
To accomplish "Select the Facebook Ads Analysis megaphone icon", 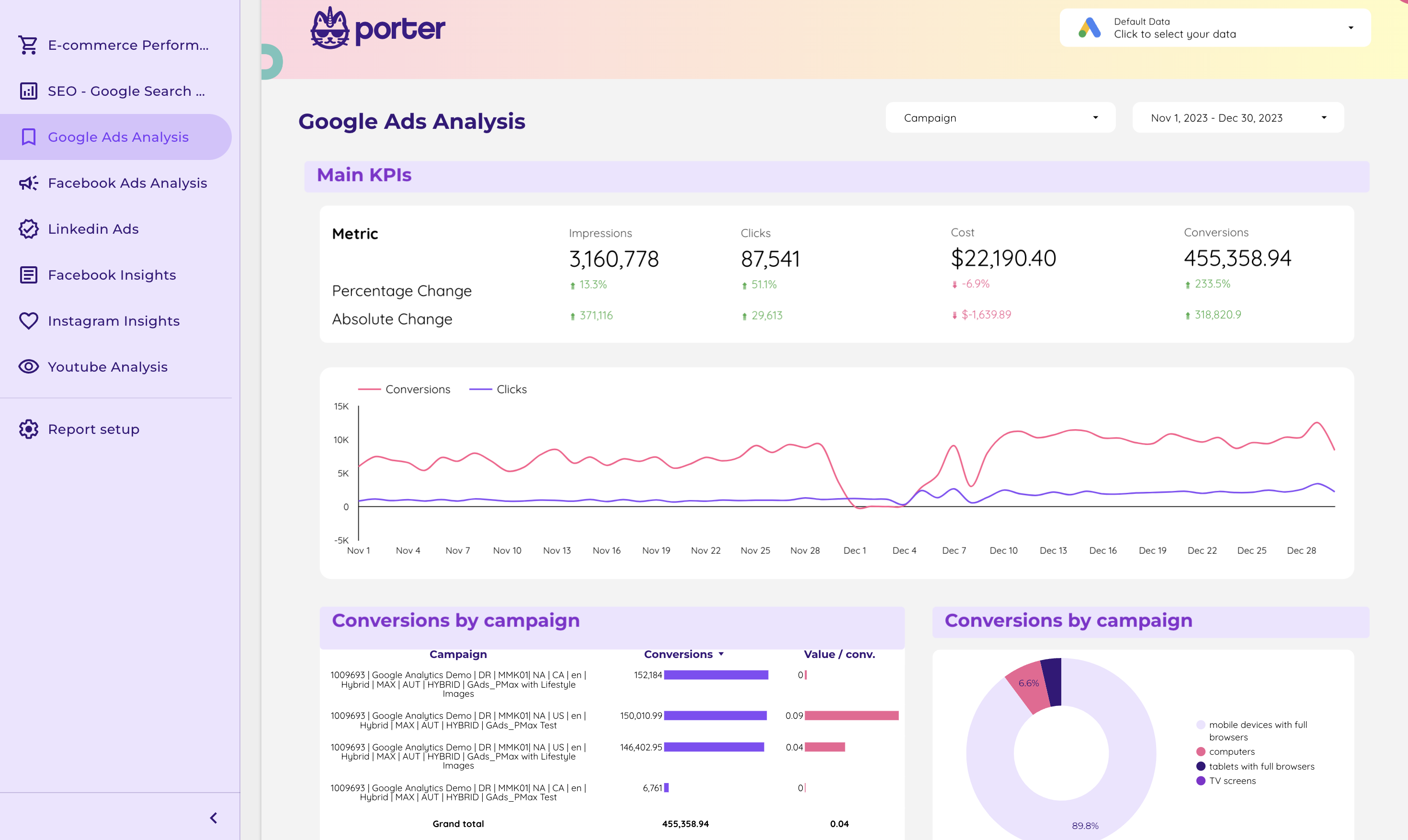I will tap(29, 183).
